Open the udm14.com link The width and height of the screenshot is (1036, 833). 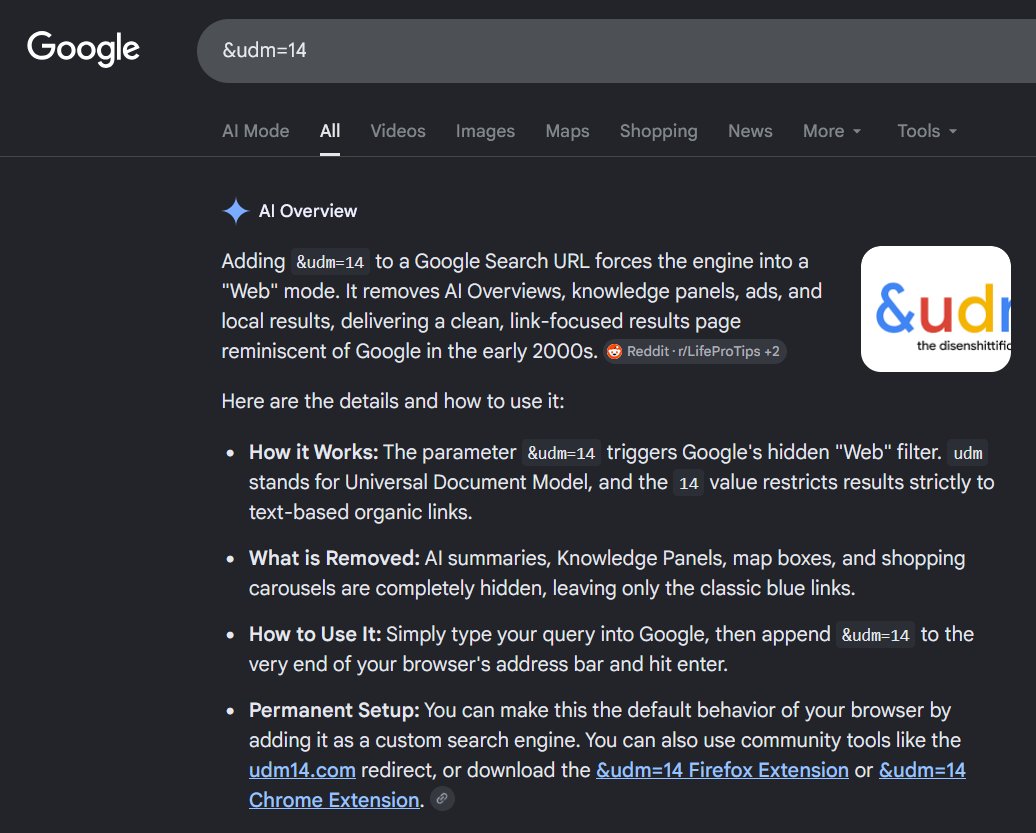302,770
